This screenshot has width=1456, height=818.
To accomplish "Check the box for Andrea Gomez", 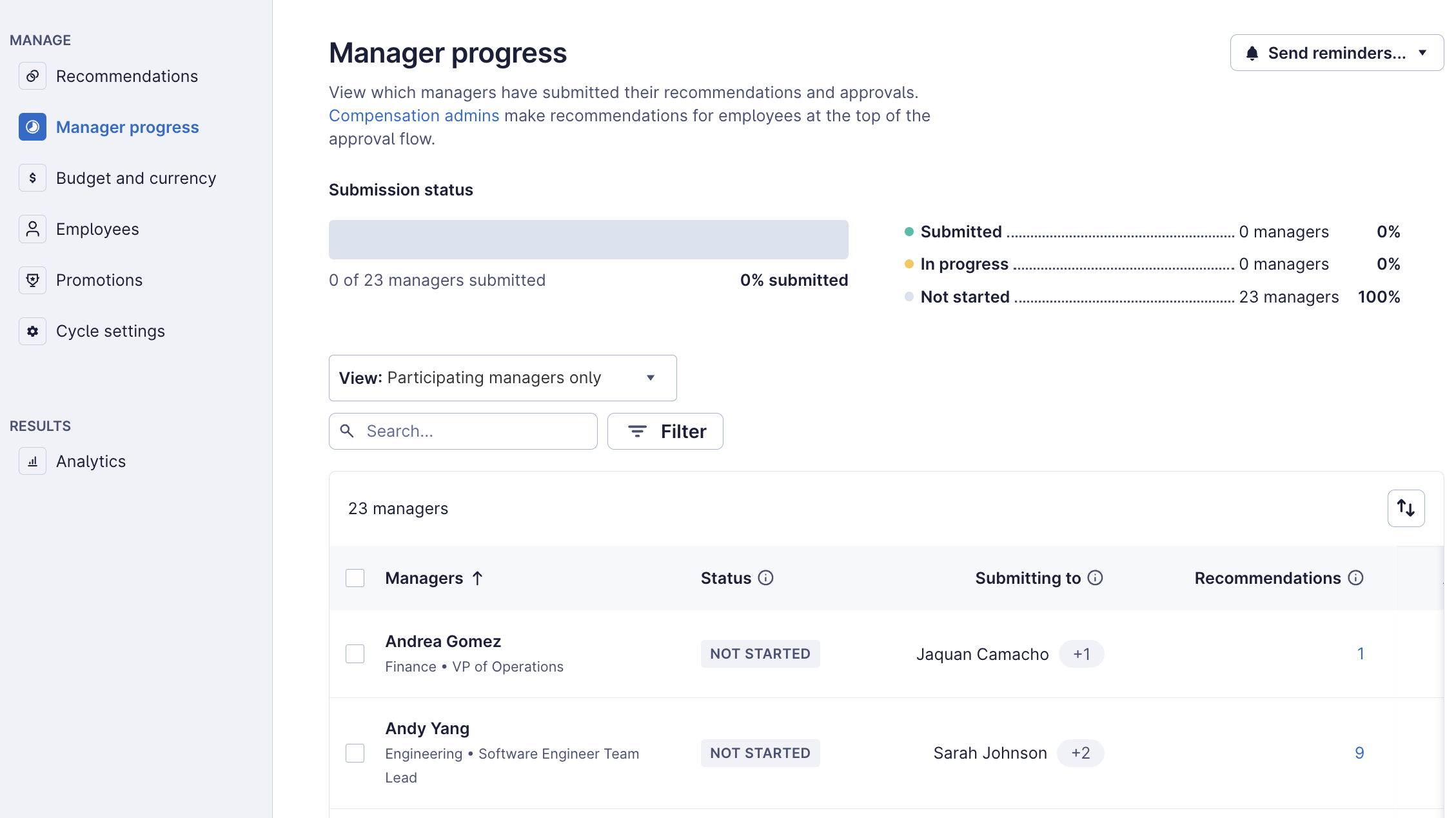I will click(x=355, y=653).
